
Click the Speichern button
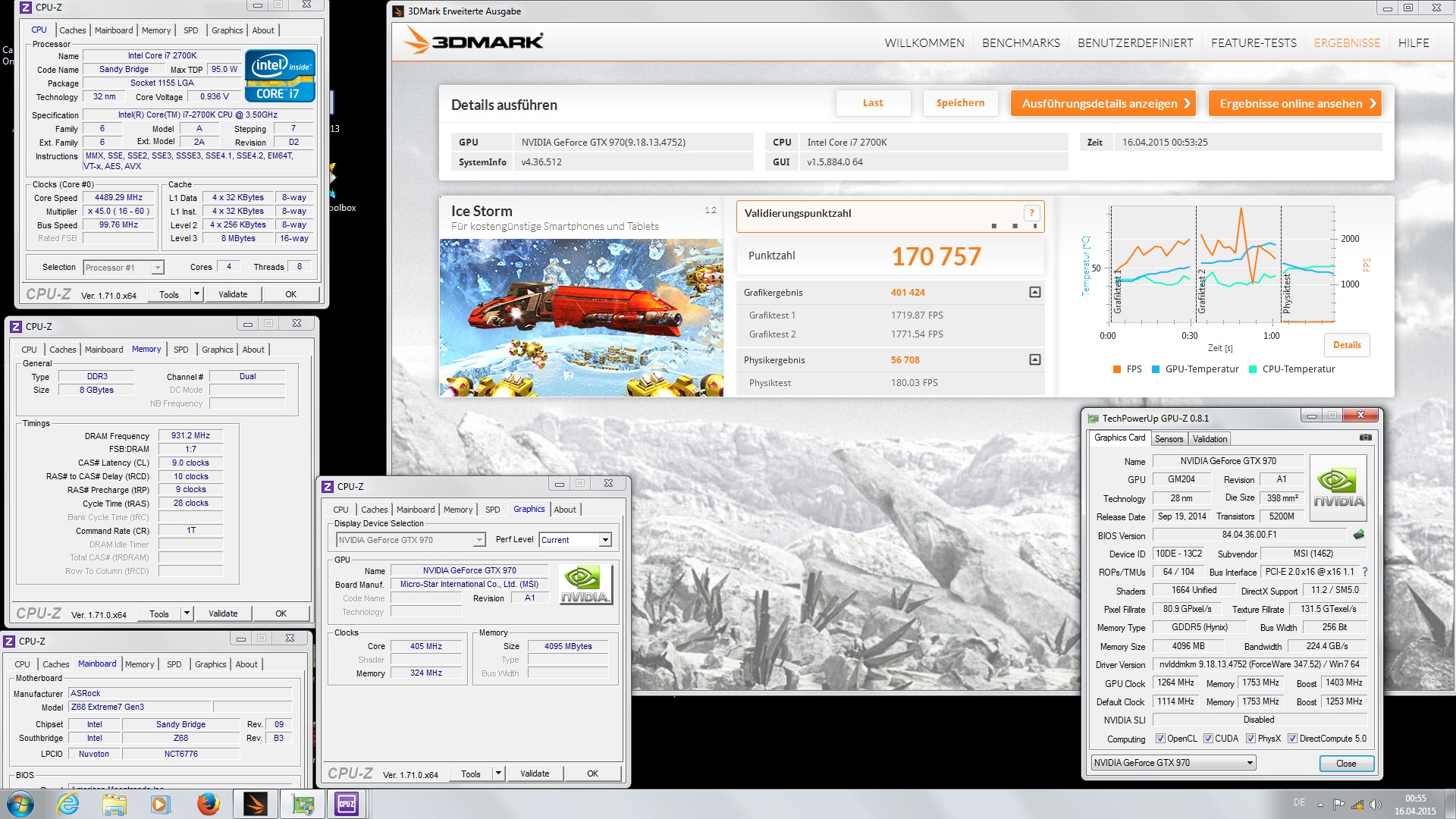point(960,103)
